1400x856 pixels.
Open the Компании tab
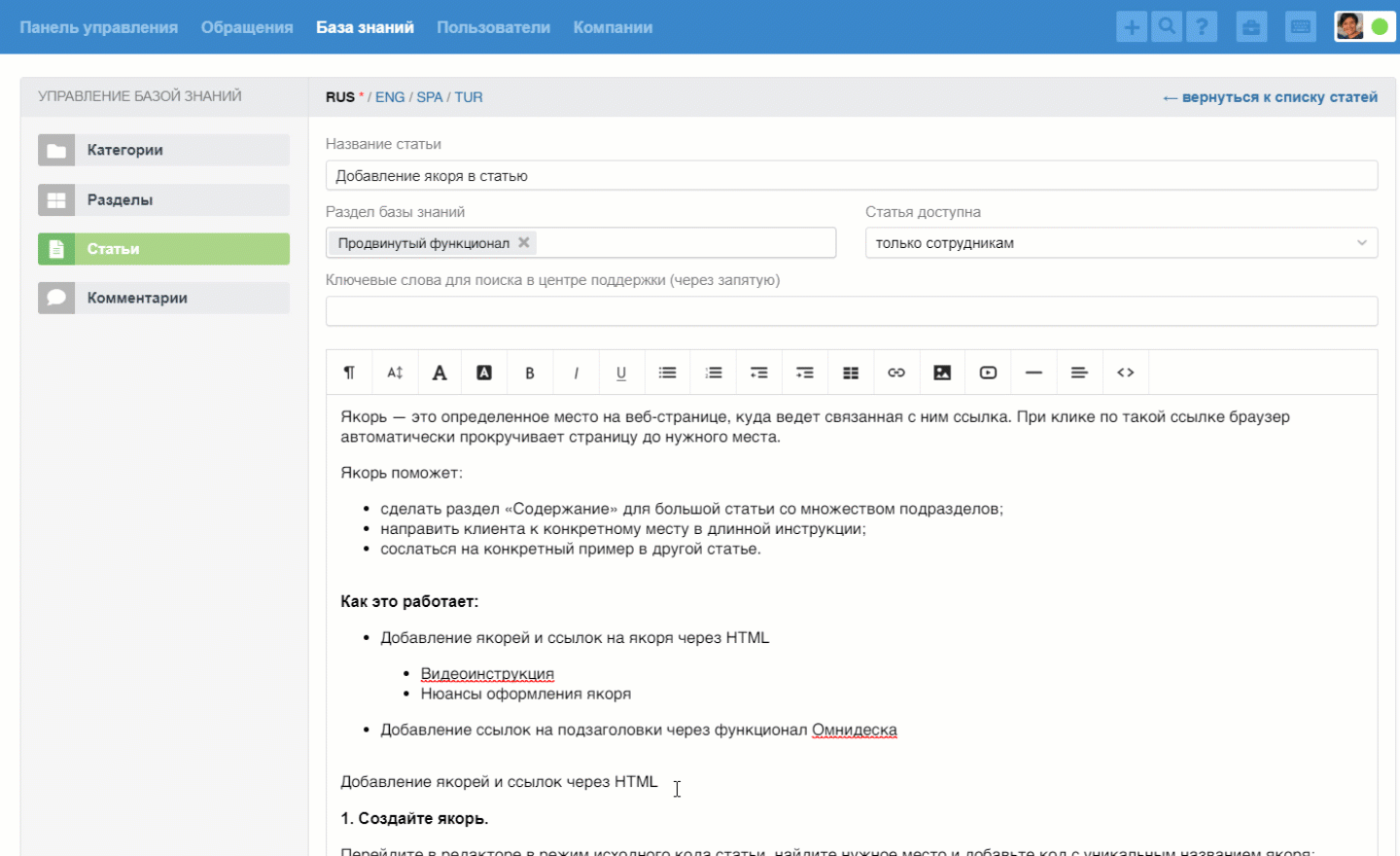[612, 27]
